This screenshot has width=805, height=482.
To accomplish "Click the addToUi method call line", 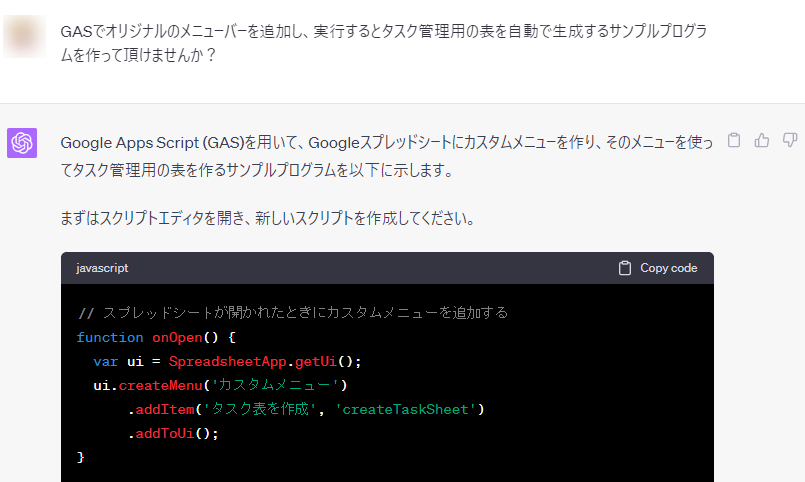I will 172,433.
